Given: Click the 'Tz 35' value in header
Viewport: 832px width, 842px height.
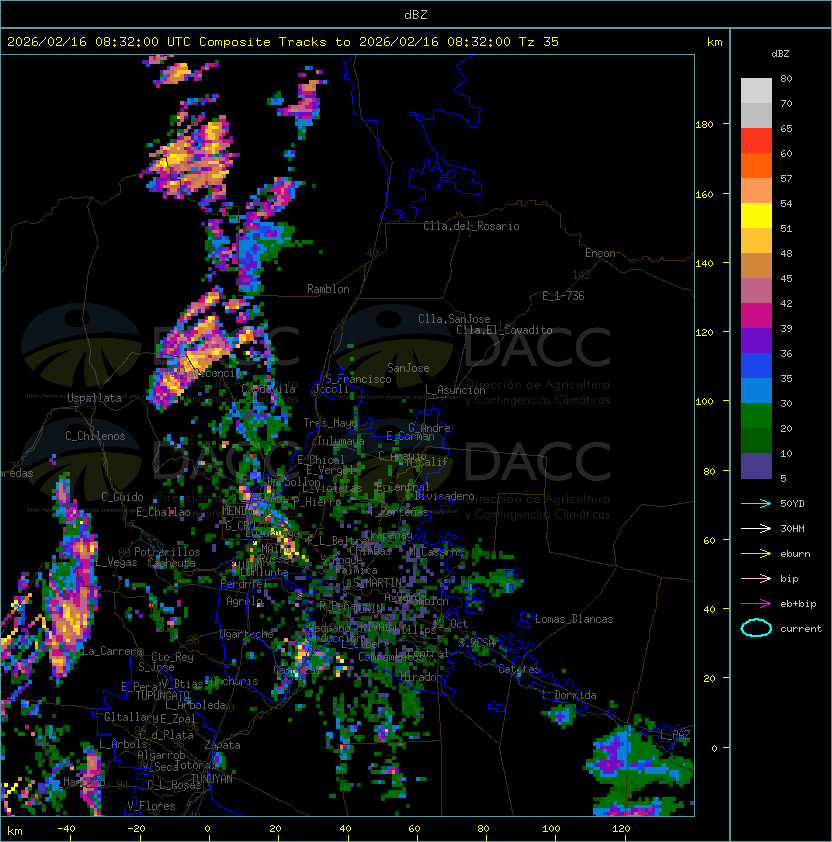Looking at the screenshot, I should point(539,42).
